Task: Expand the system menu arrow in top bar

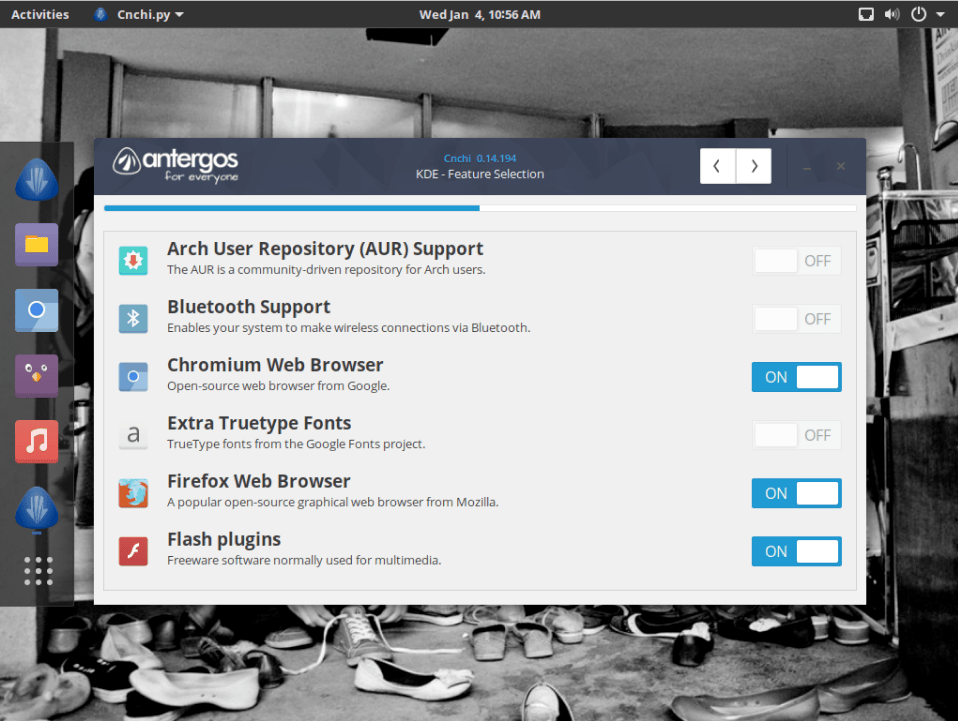Action: click(x=940, y=14)
